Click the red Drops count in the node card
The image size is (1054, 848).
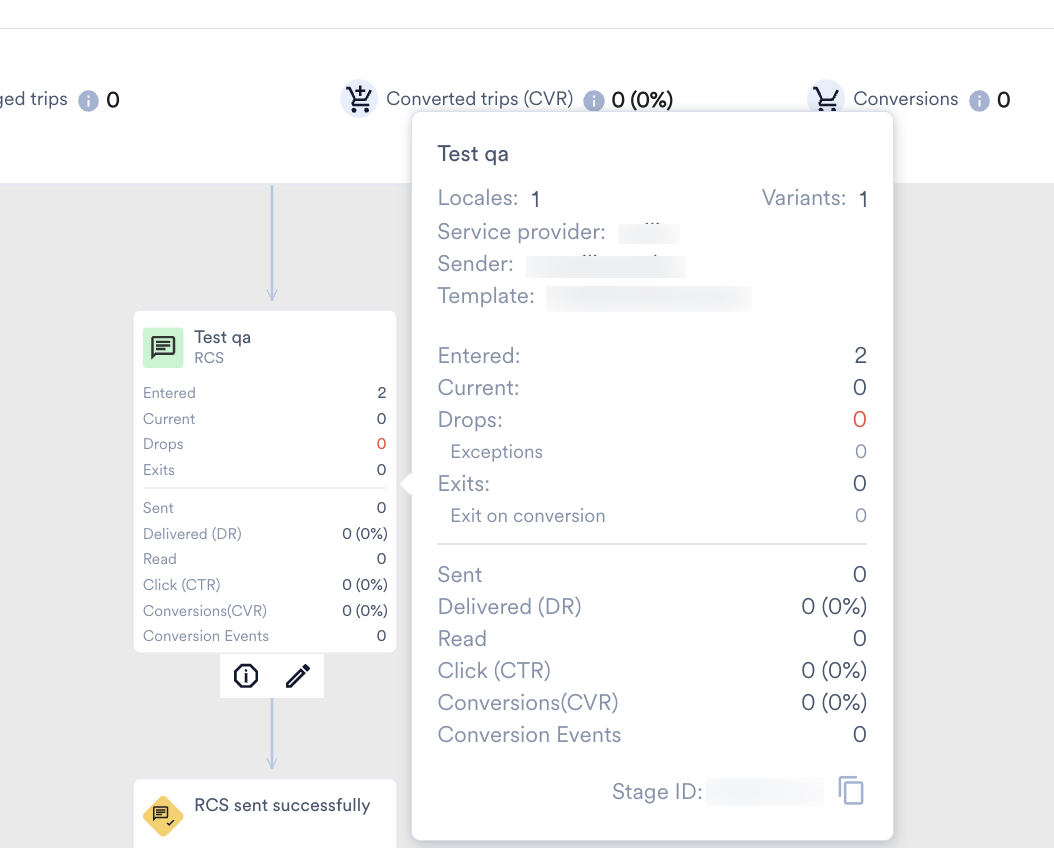[x=381, y=444]
